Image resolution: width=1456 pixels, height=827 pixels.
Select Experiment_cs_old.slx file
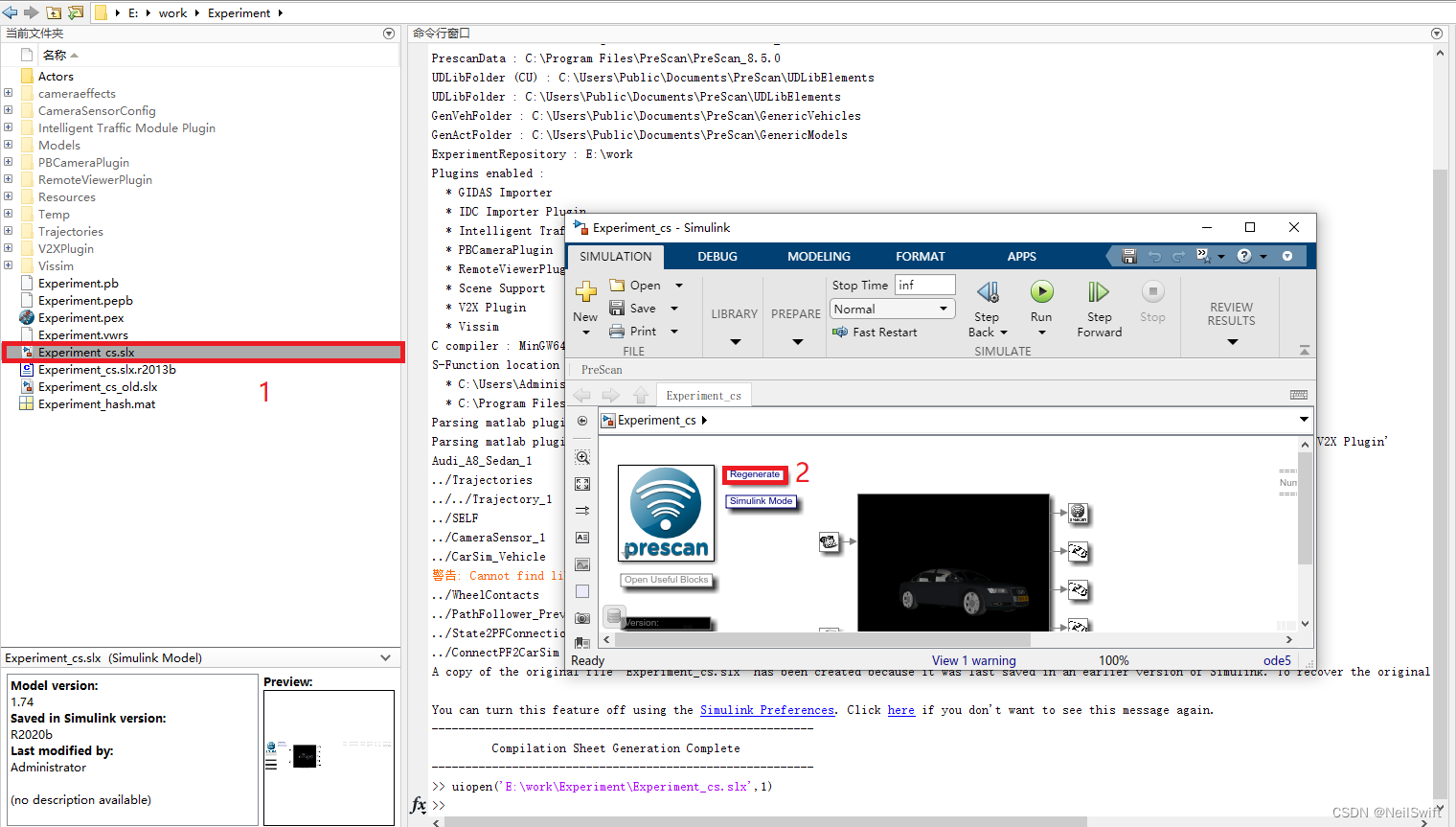point(98,386)
